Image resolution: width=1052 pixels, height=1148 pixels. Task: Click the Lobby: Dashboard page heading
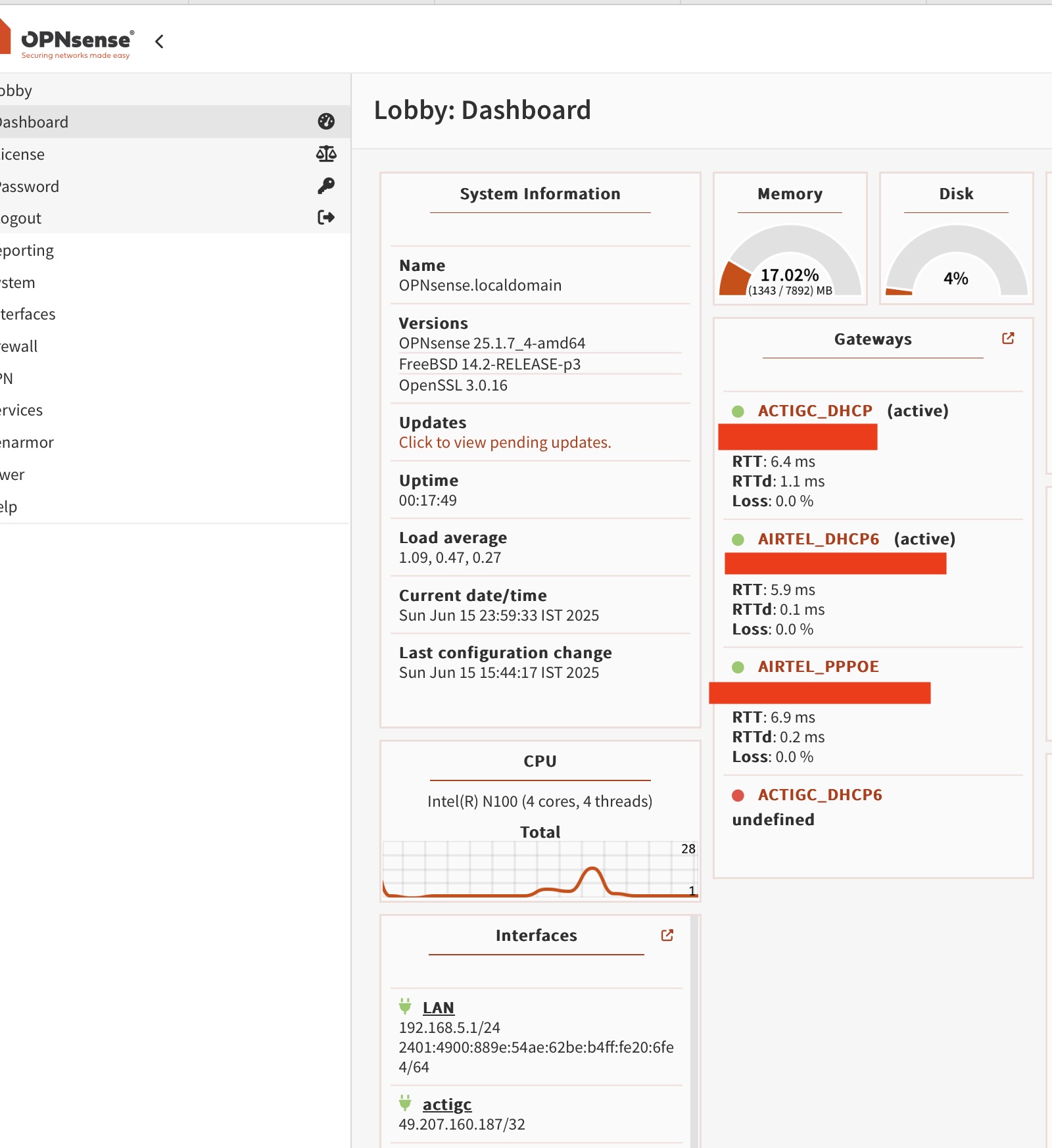point(483,110)
